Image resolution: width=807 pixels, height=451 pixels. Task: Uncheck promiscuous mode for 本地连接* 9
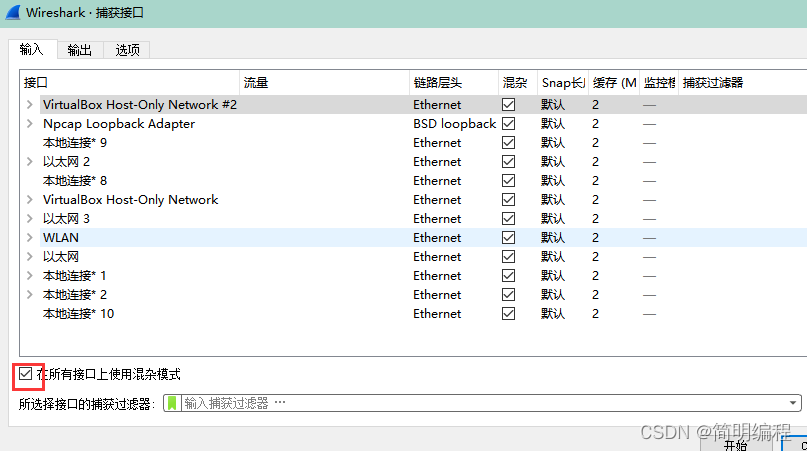tap(508, 143)
